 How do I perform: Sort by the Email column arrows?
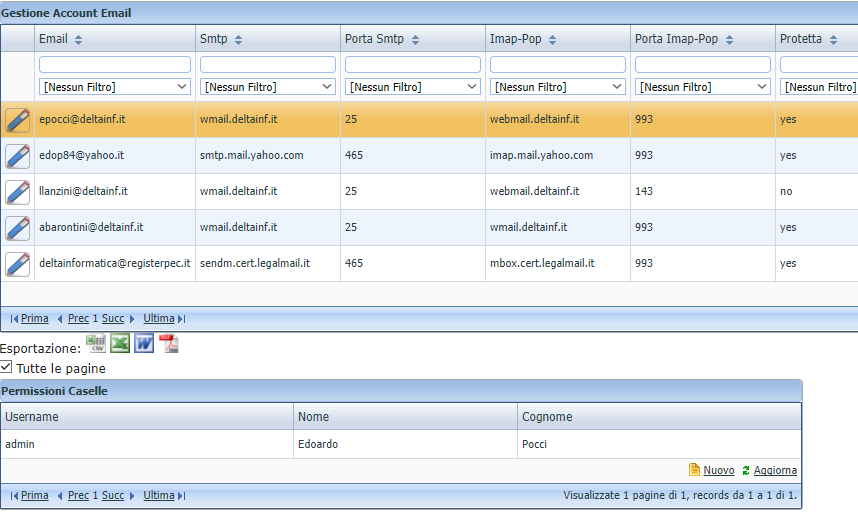79,40
